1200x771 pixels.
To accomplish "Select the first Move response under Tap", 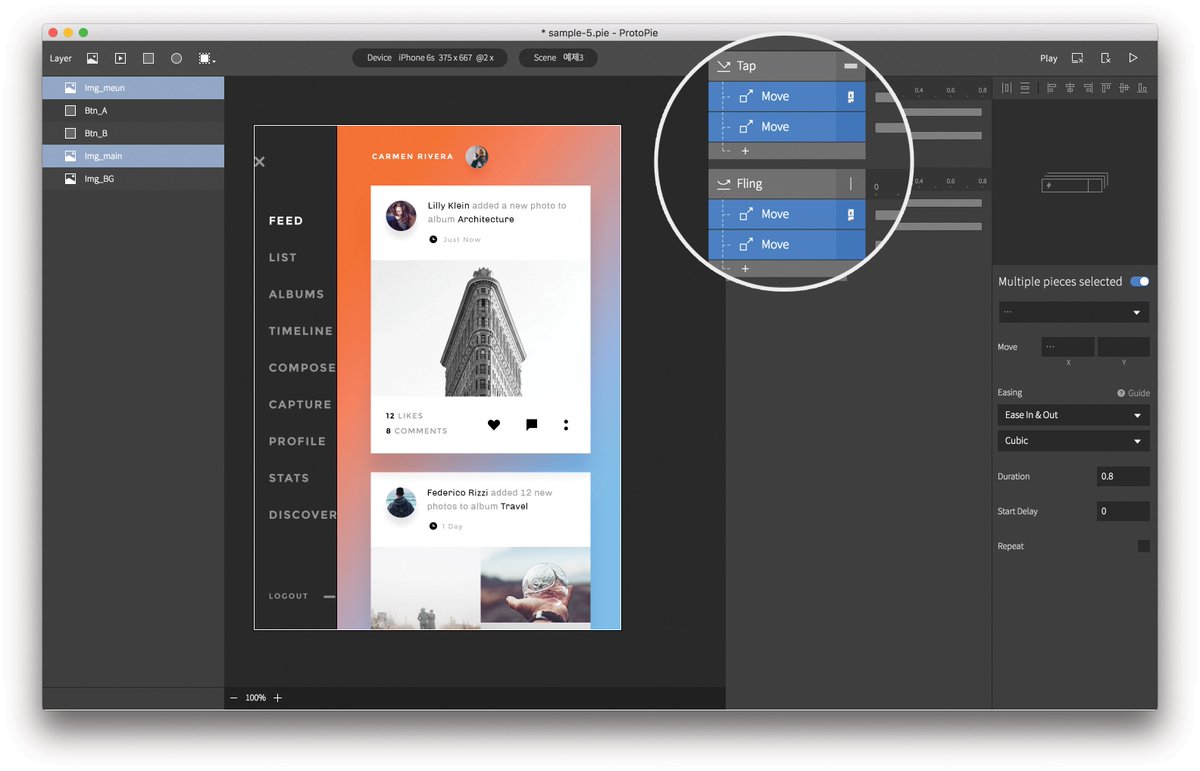I will (x=787, y=97).
